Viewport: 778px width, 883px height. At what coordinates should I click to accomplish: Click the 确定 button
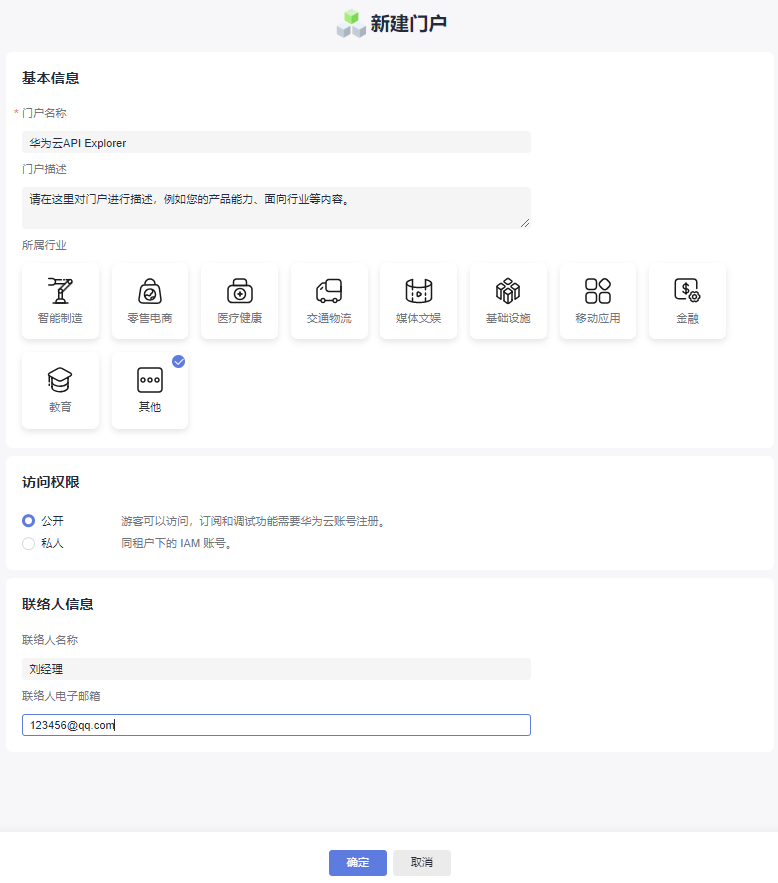tap(357, 862)
